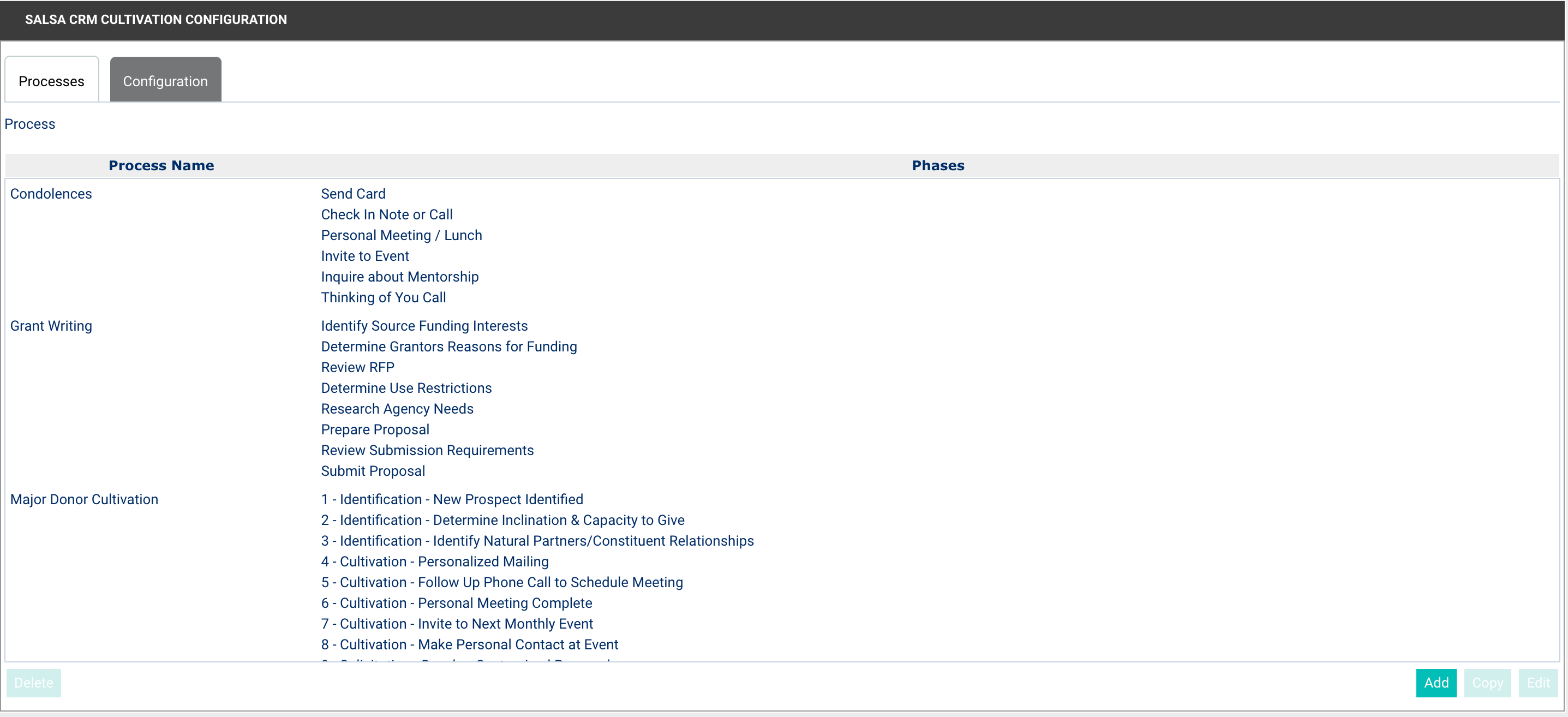This screenshot has height=717, width=1568.
Task: Click the Send Card phase
Action: [353, 194]
